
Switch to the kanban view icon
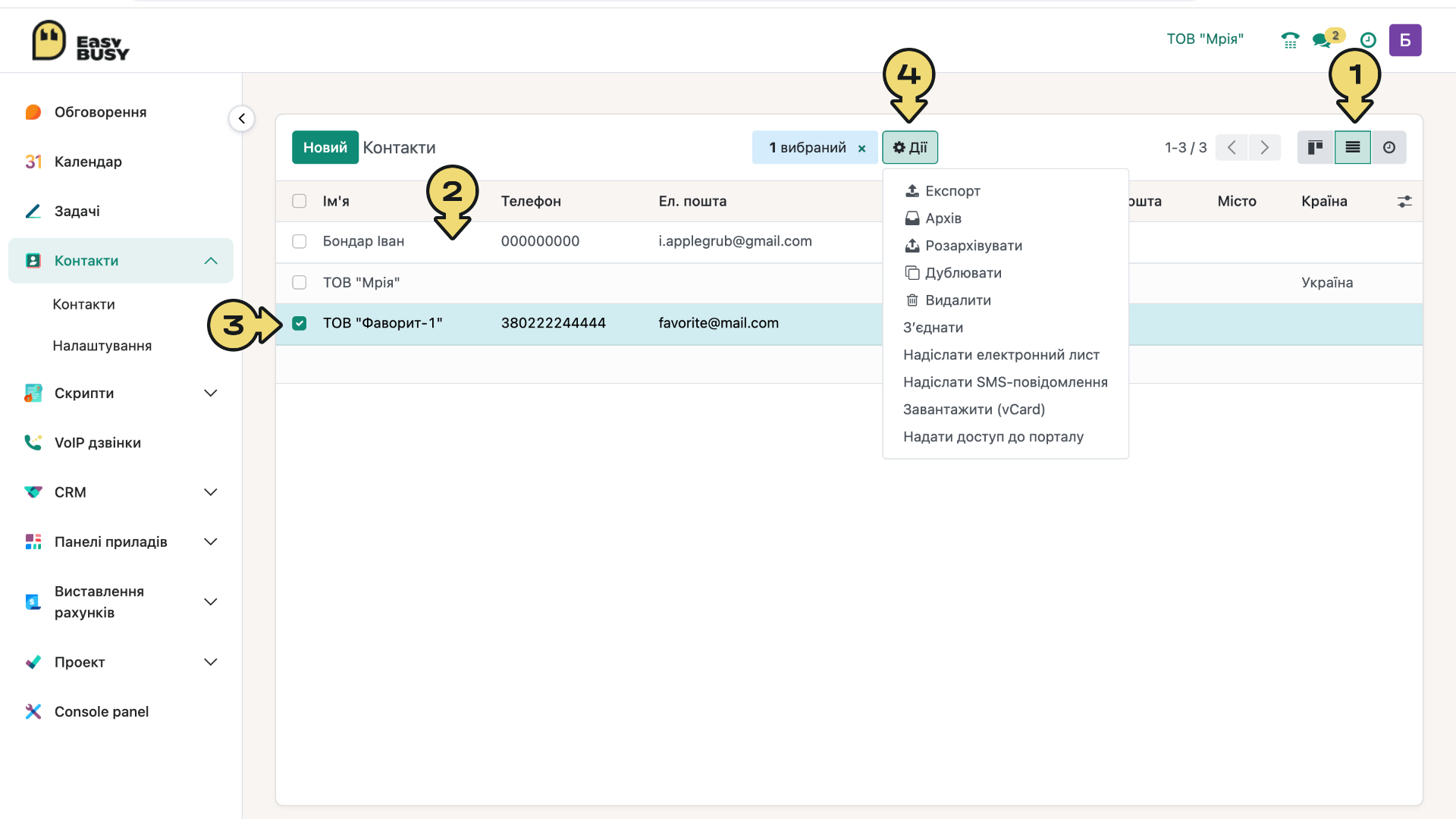[x=1316, y=147]
